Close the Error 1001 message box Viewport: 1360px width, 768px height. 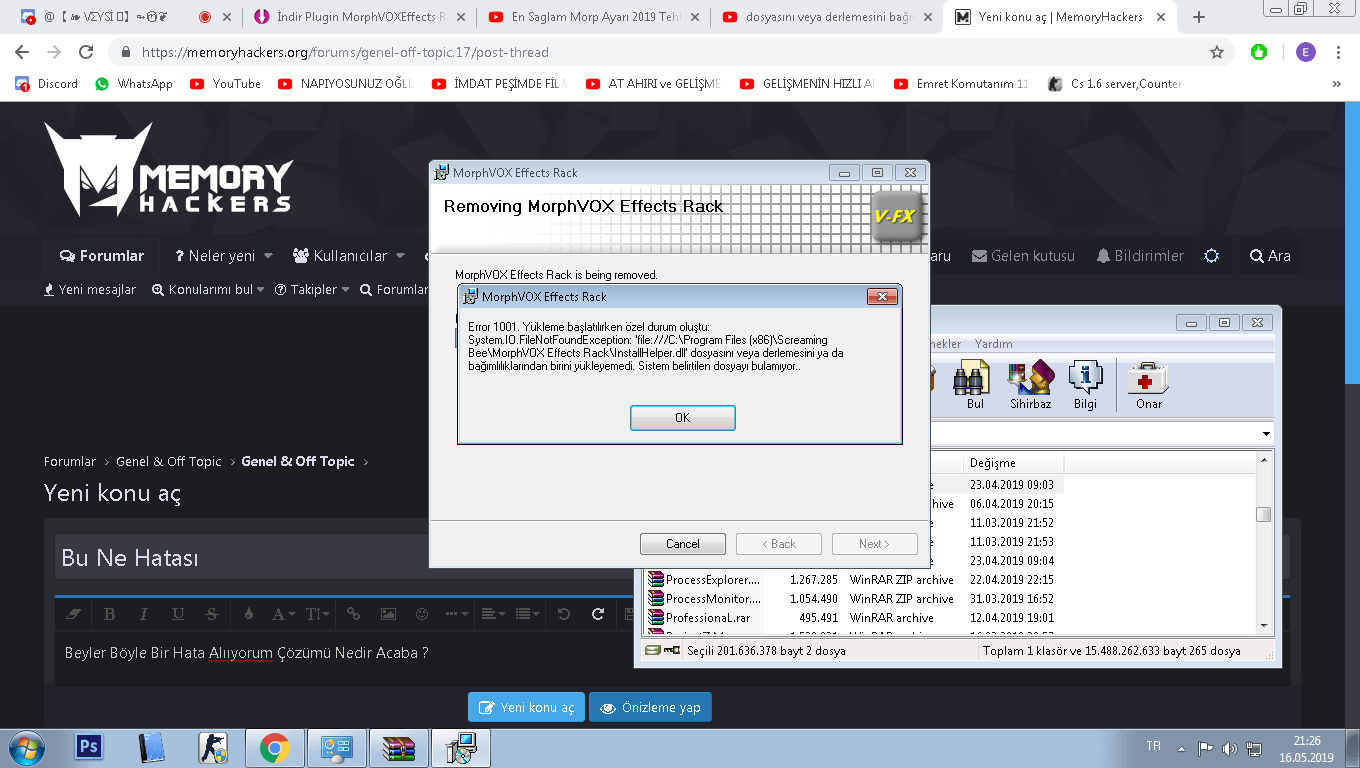[x=881, y=296]
